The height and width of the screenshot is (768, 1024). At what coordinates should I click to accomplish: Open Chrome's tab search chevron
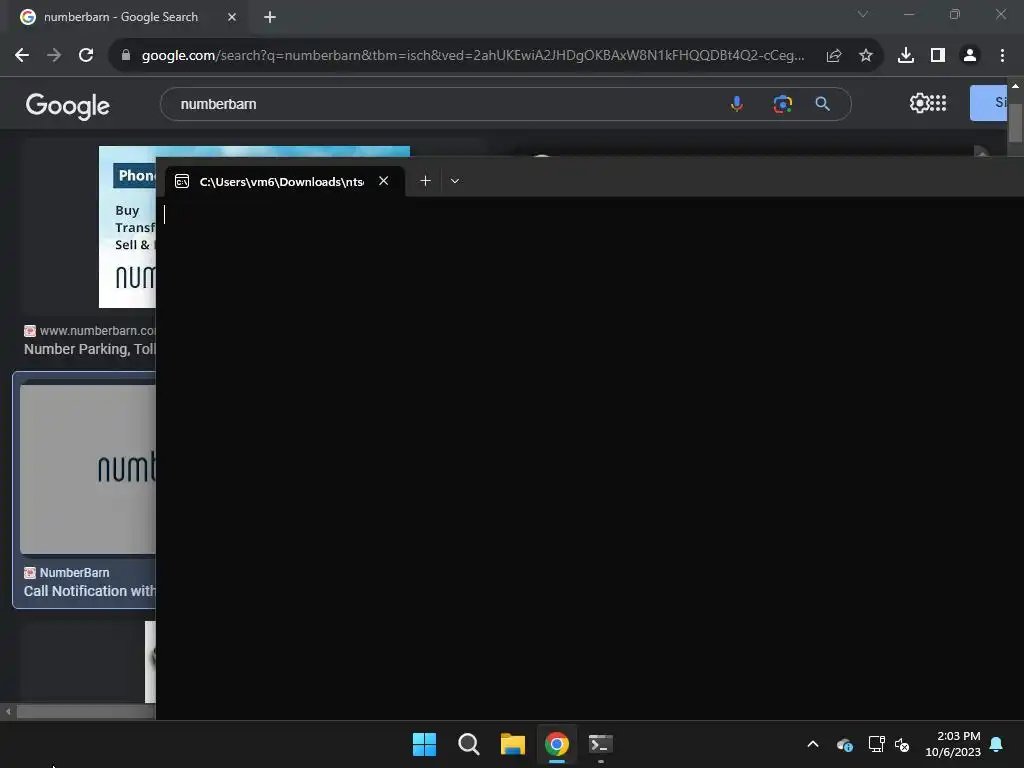(x=863, y=14)
